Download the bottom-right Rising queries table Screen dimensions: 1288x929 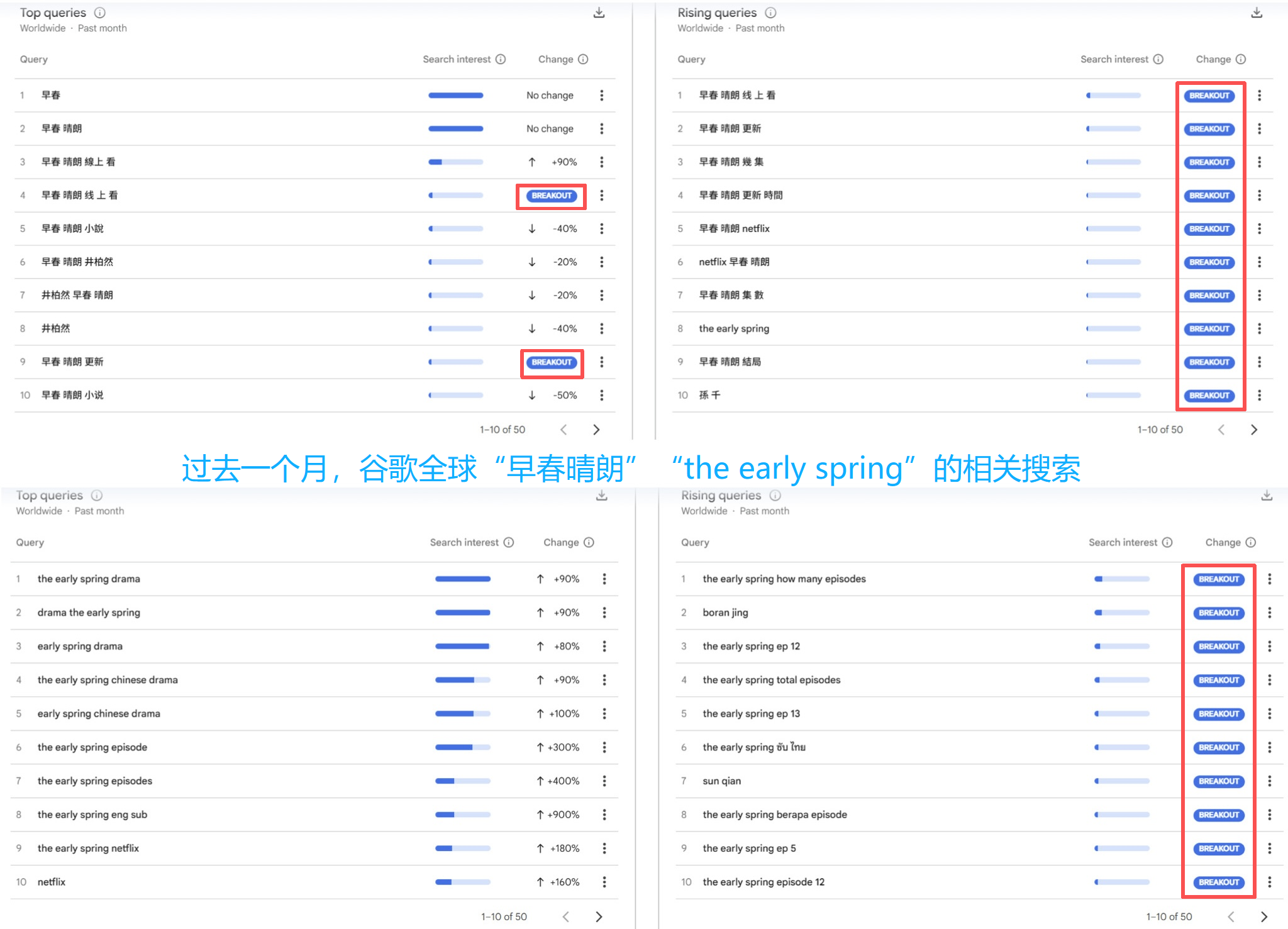(x=1267, y=496)
